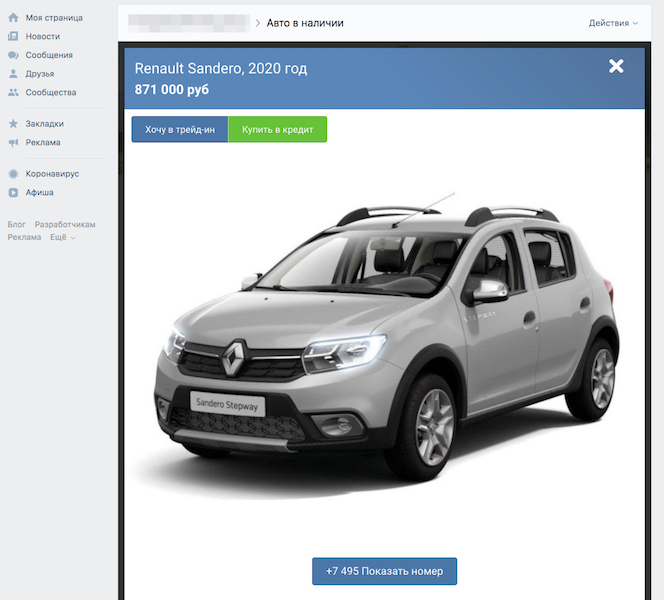Screen dimensions: 664x600
Task: Click the newspaper icon beside Новости
Action: (x=13, y=36)
